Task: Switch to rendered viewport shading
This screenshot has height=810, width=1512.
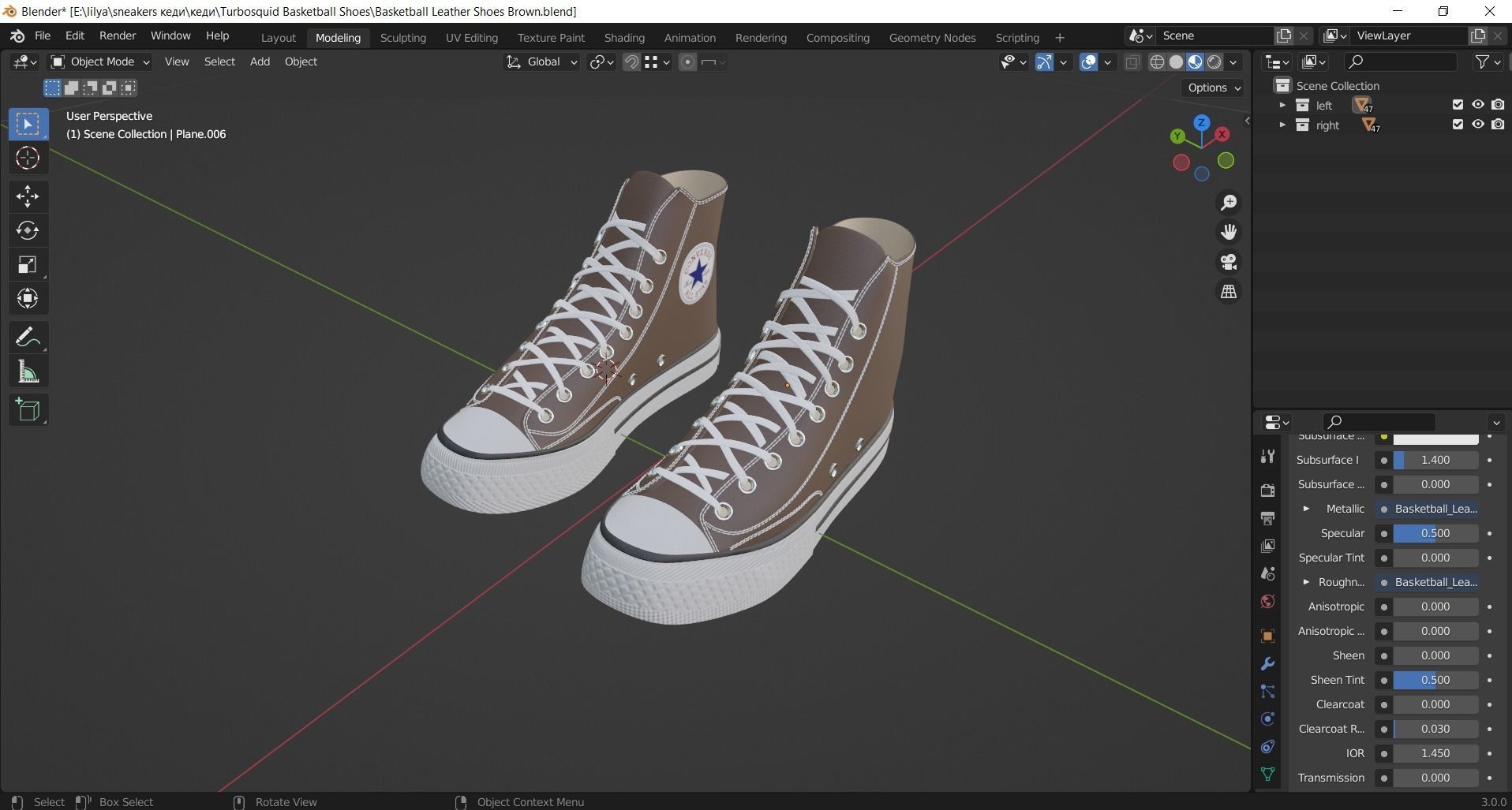Action: (1214, 62)
